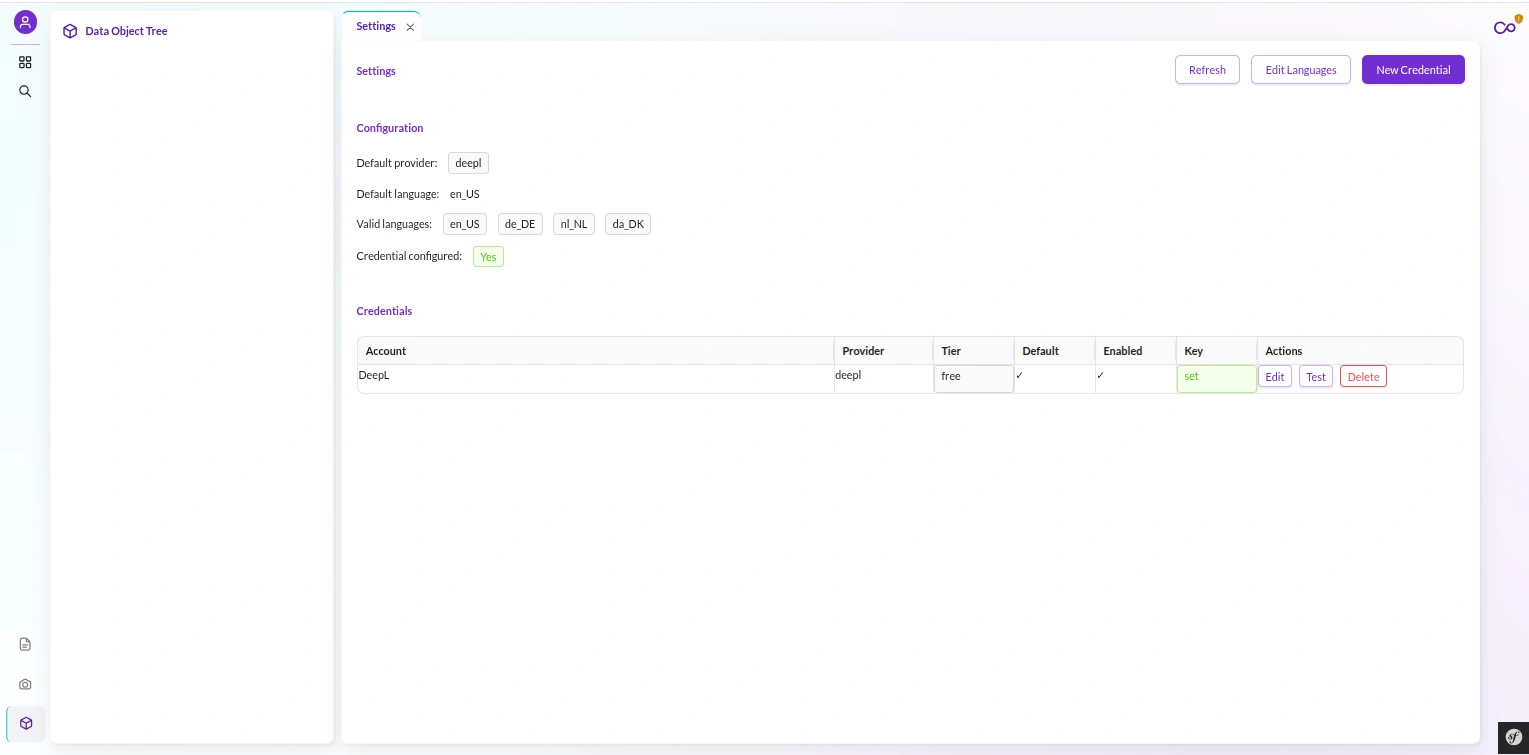Click the Yes credential configured badge
This screenshot has width=1529, height=755.
[488, 257]
